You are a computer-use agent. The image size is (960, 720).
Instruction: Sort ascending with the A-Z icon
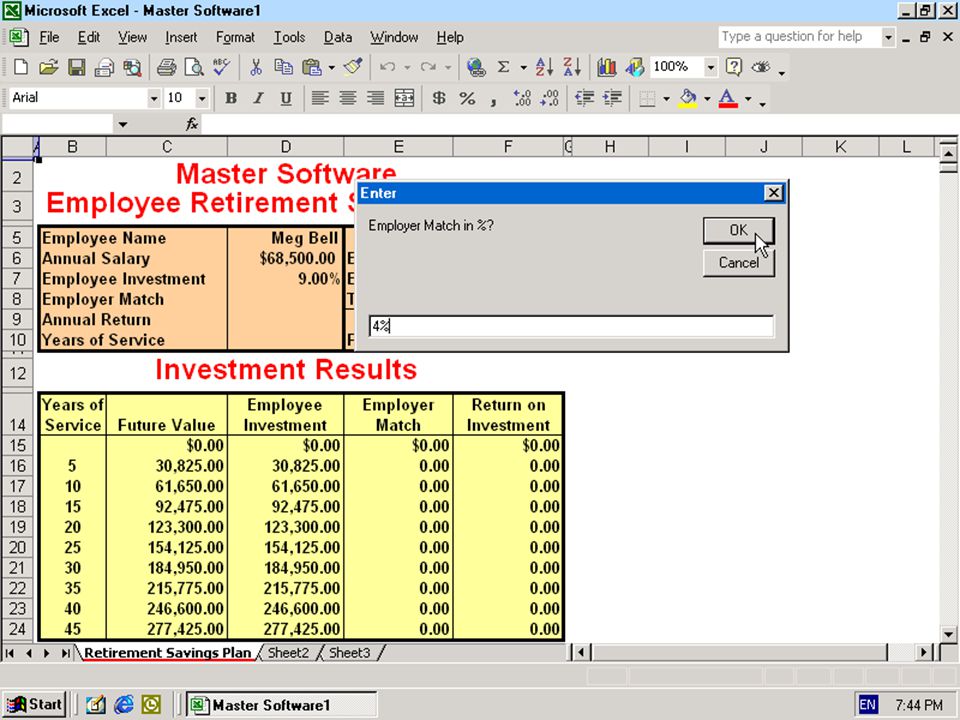pos(544,67)
